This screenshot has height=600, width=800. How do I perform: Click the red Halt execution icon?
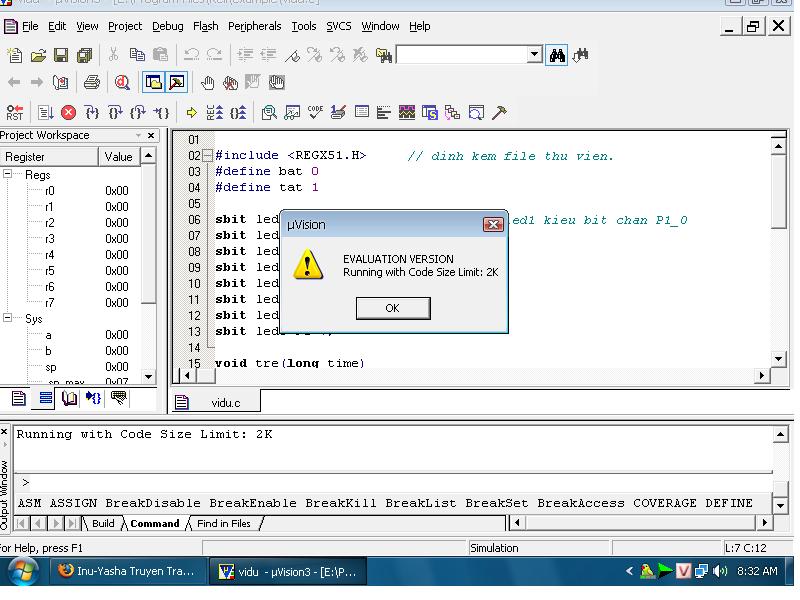coord(68,112)
